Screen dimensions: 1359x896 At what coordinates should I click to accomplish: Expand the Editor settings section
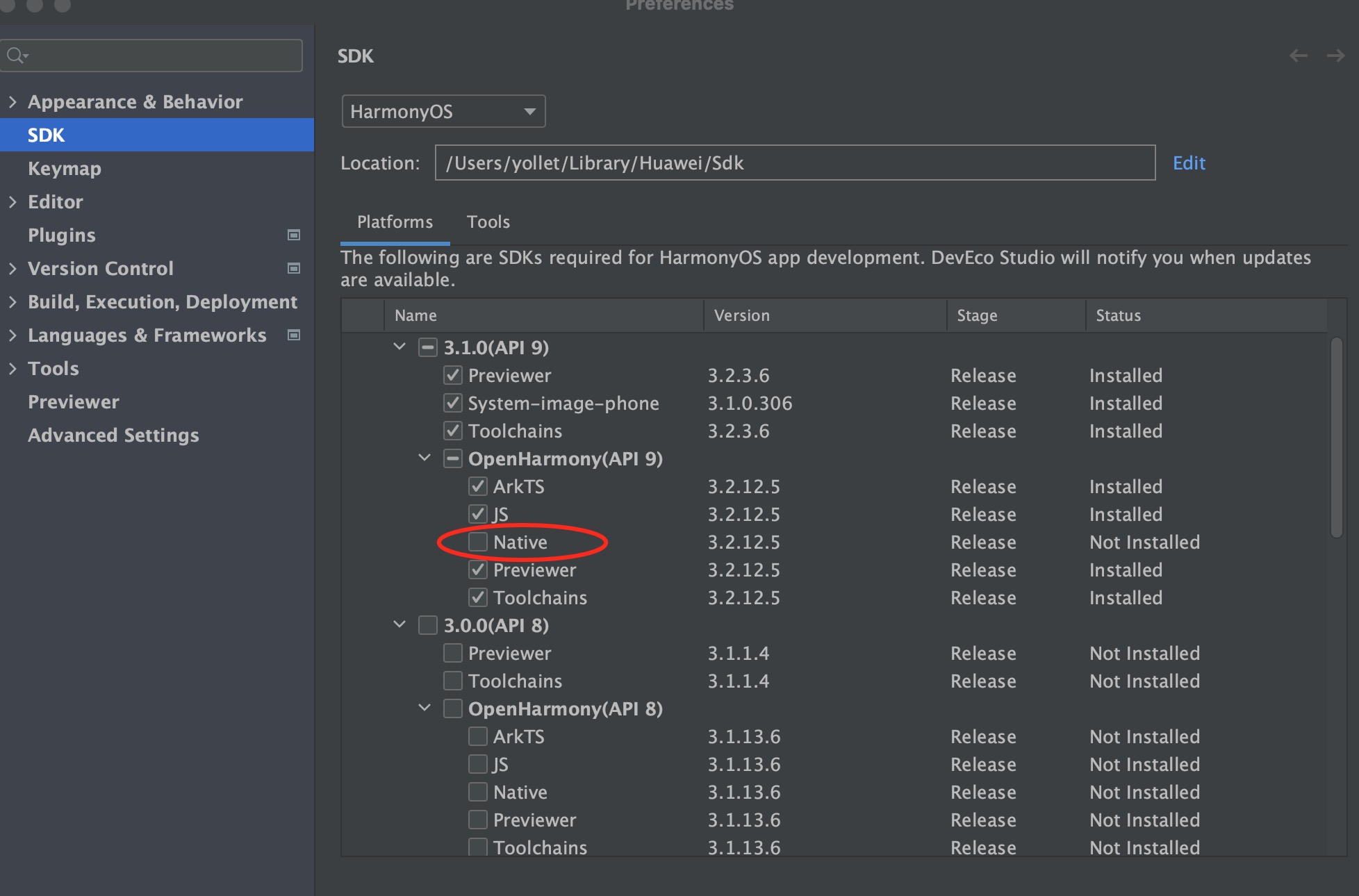point(13,202)
